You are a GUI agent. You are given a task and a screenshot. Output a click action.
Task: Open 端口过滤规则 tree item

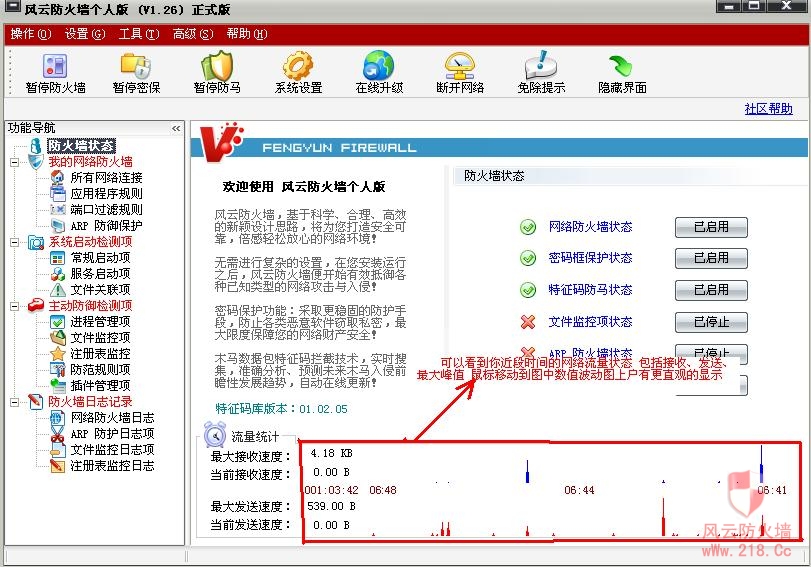pos(107,210)
